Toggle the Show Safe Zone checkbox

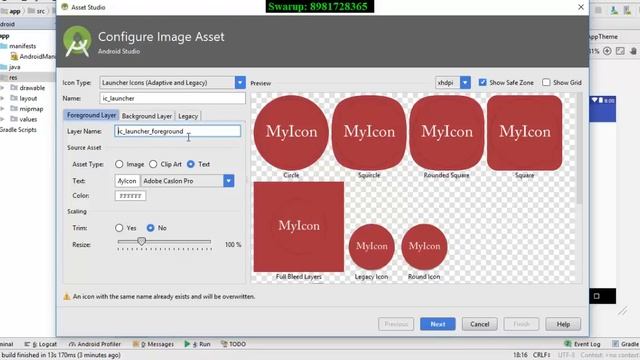coord(482,82)
